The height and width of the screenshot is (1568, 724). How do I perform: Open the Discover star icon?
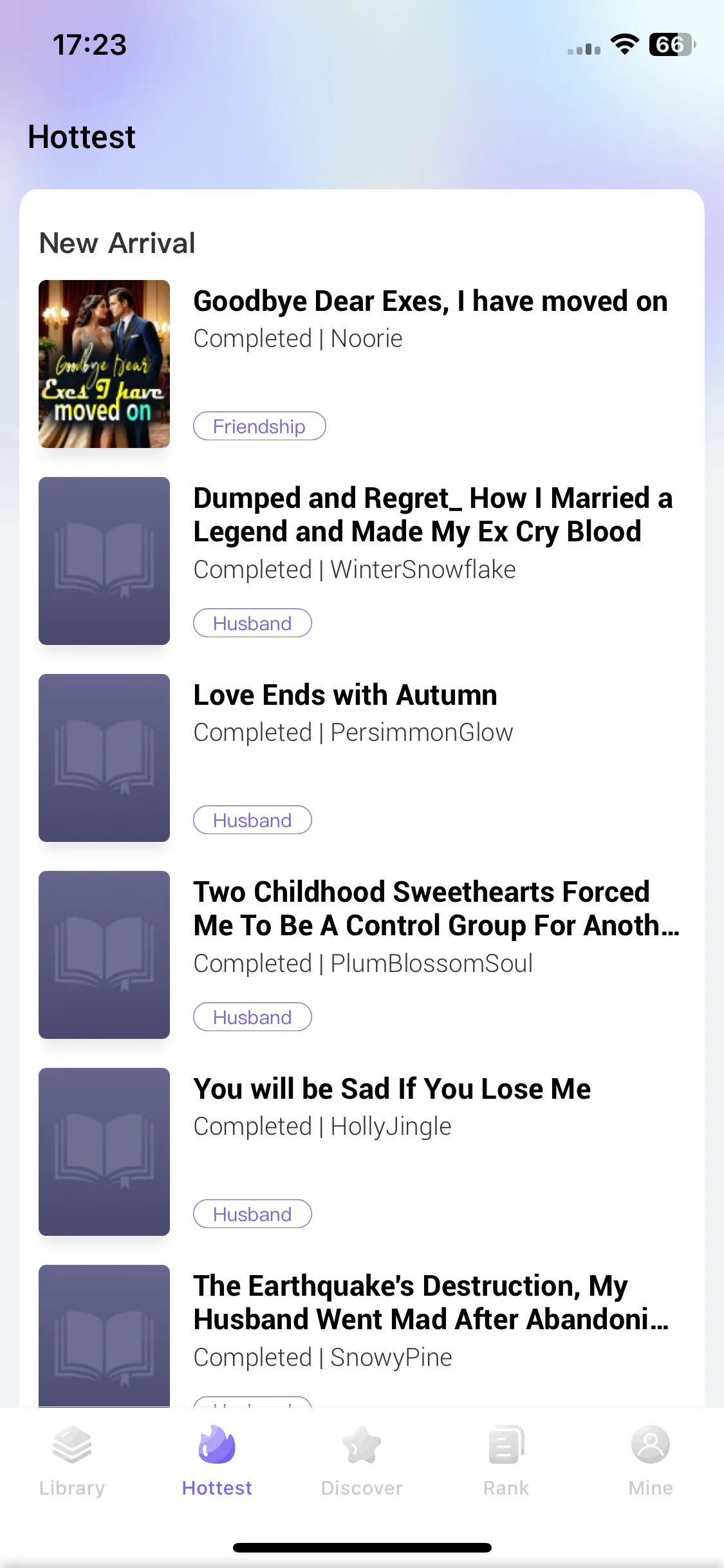coord(362,1445)
